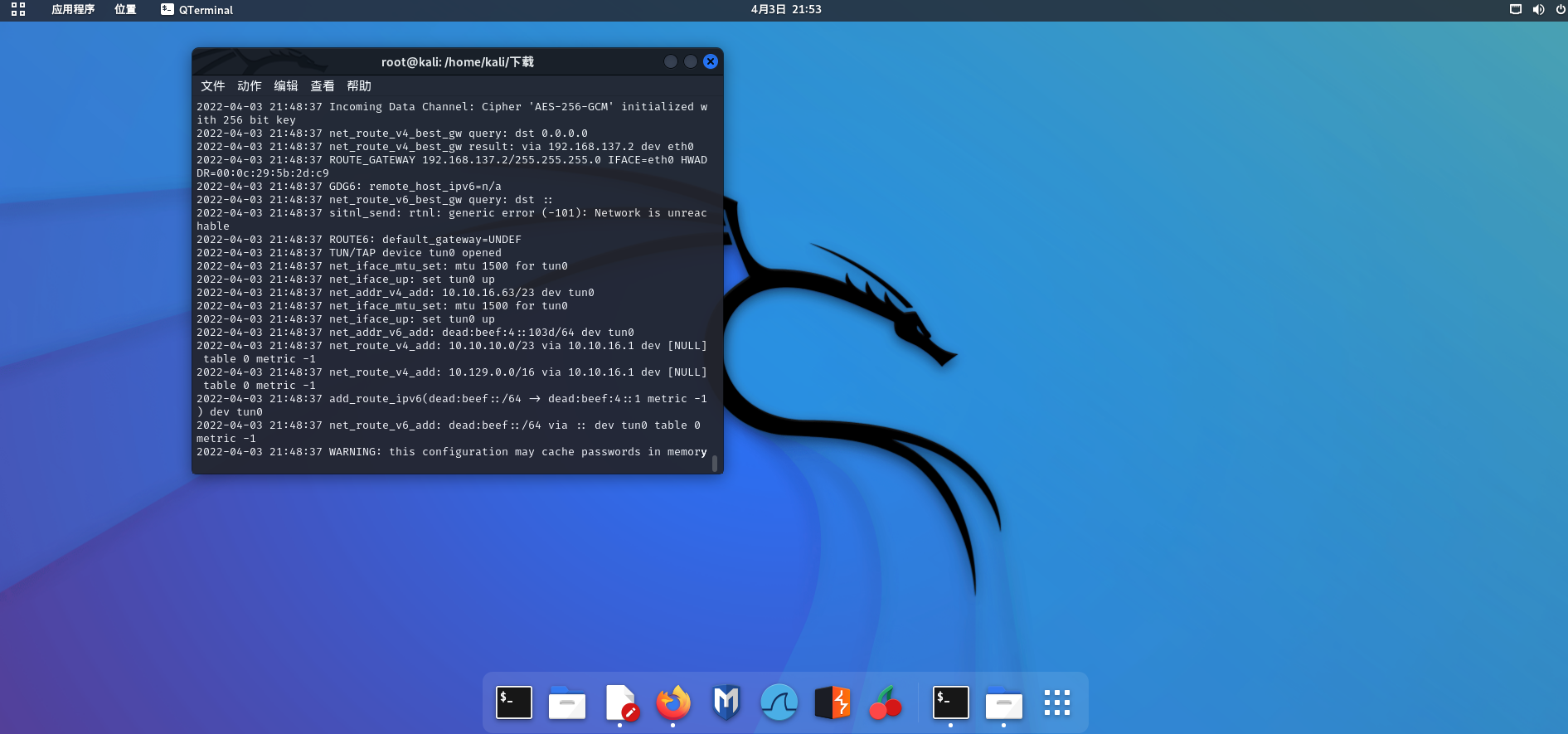This screenshot has height=734, width=1568.
Task: Open Wireshark shark fin icon in dock
Action: pyautogui.click(x=779, y=702)
